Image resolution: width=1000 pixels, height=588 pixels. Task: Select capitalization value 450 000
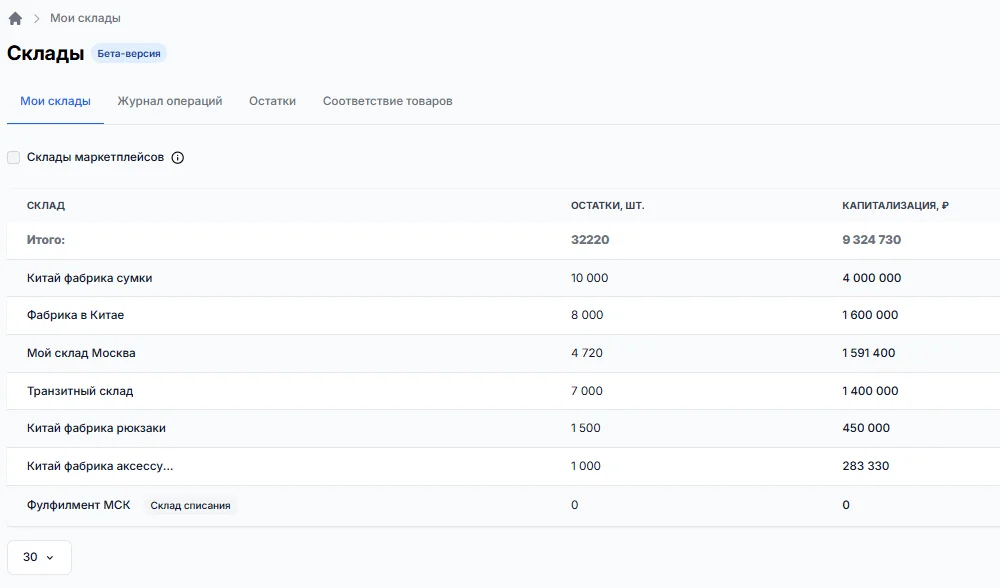865,428
